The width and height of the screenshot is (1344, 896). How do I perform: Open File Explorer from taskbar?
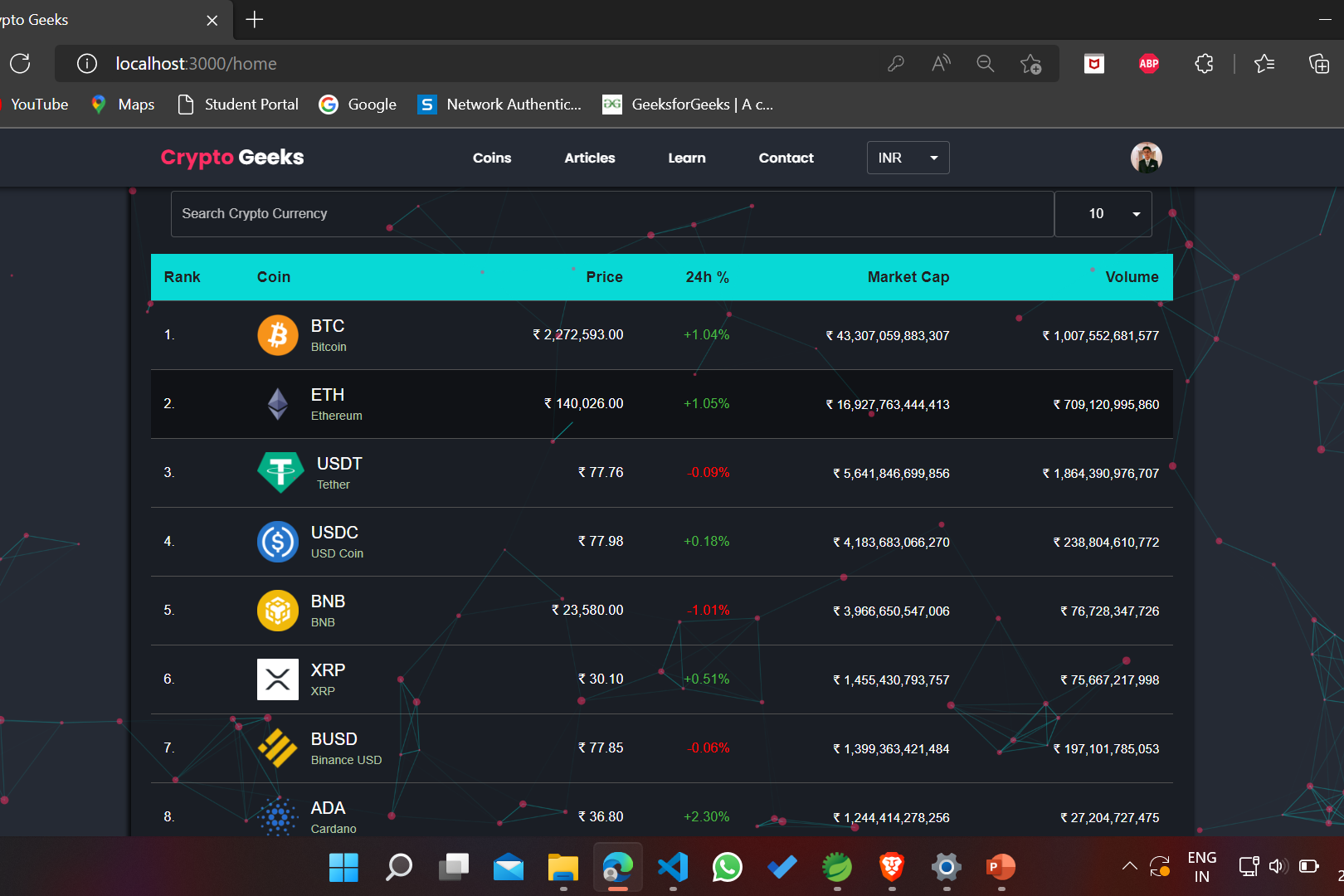tap(563, 868)
